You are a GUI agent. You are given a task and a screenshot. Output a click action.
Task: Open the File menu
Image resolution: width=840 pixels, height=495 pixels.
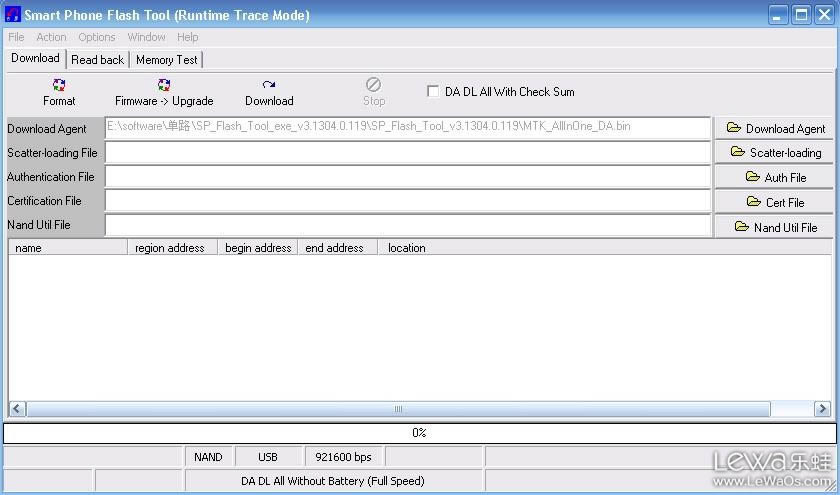coord(16,37)
